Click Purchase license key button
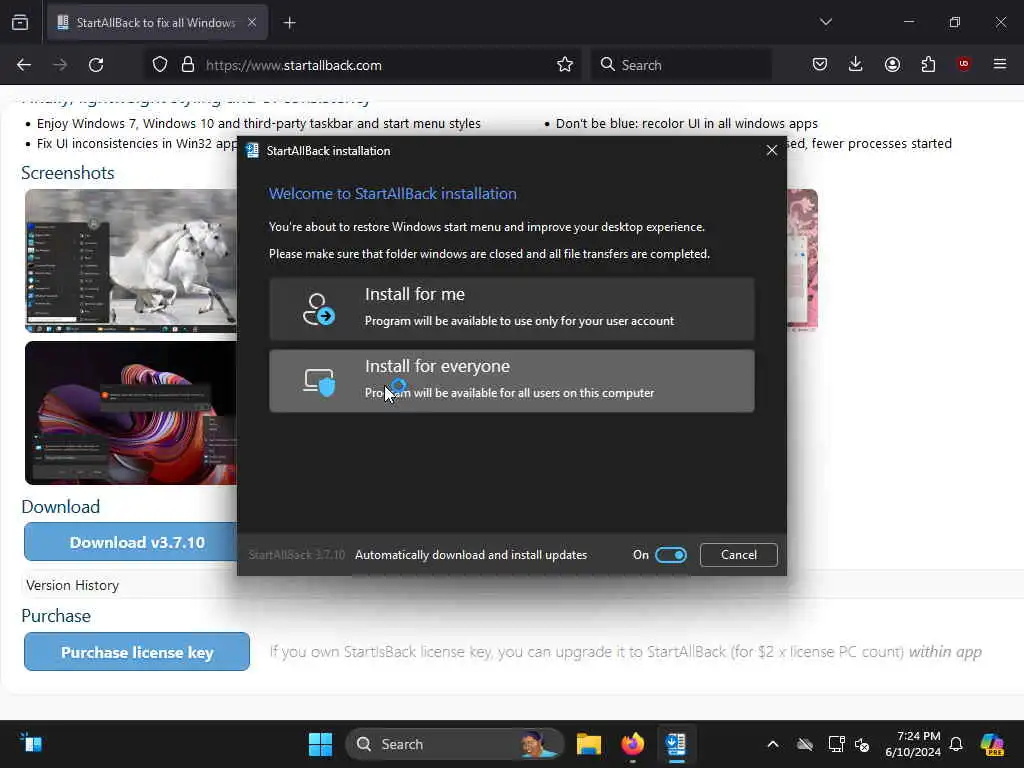Viewport: 1024px width, 768px height. coord(136,652)
